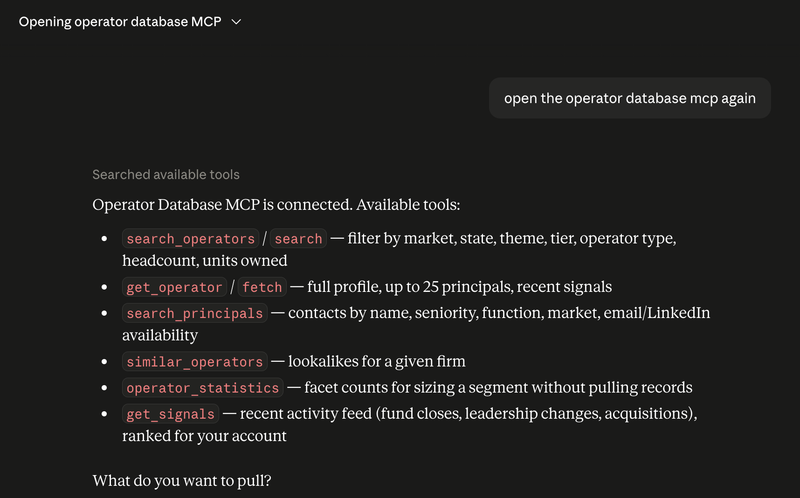Click the 'Operator Database MCP is connected' line
Screen dimensions: 800x498
276,205
